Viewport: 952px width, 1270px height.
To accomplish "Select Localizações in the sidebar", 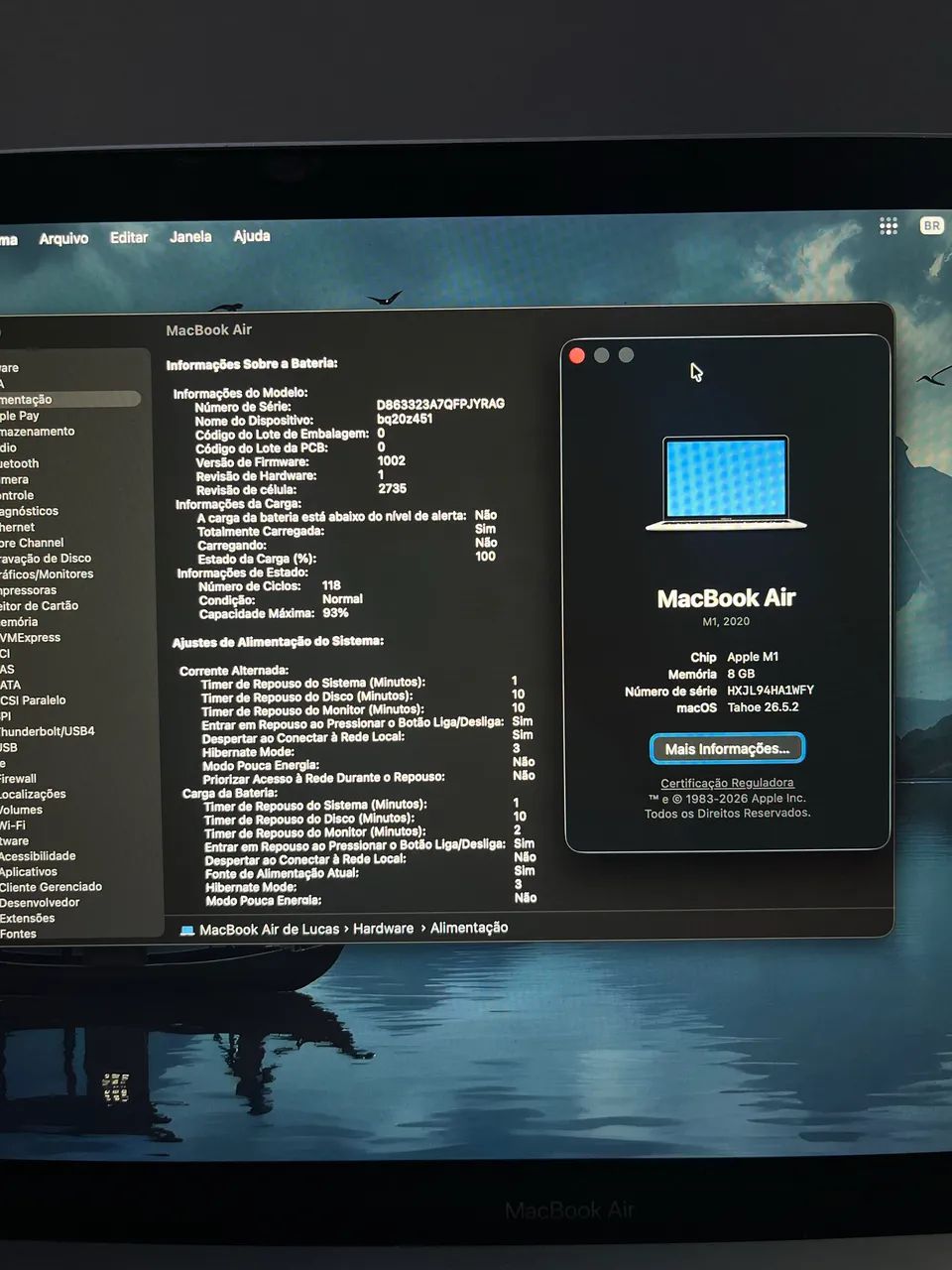I will coord(33,794).
